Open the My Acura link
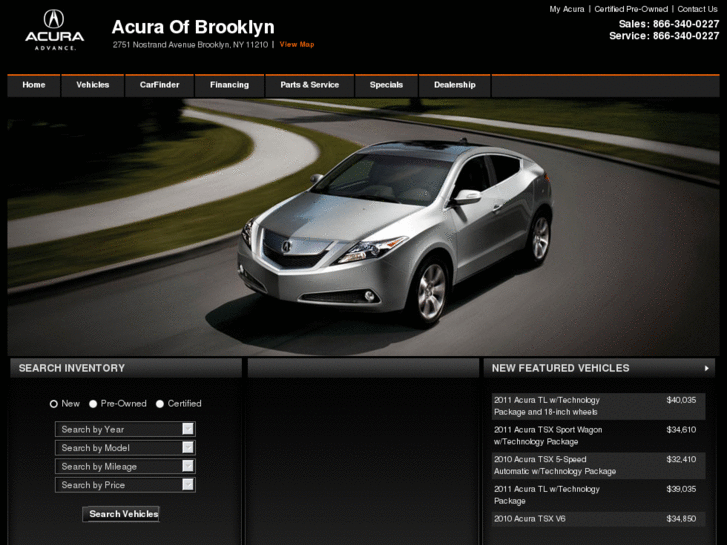 click(x=567, y=9)
